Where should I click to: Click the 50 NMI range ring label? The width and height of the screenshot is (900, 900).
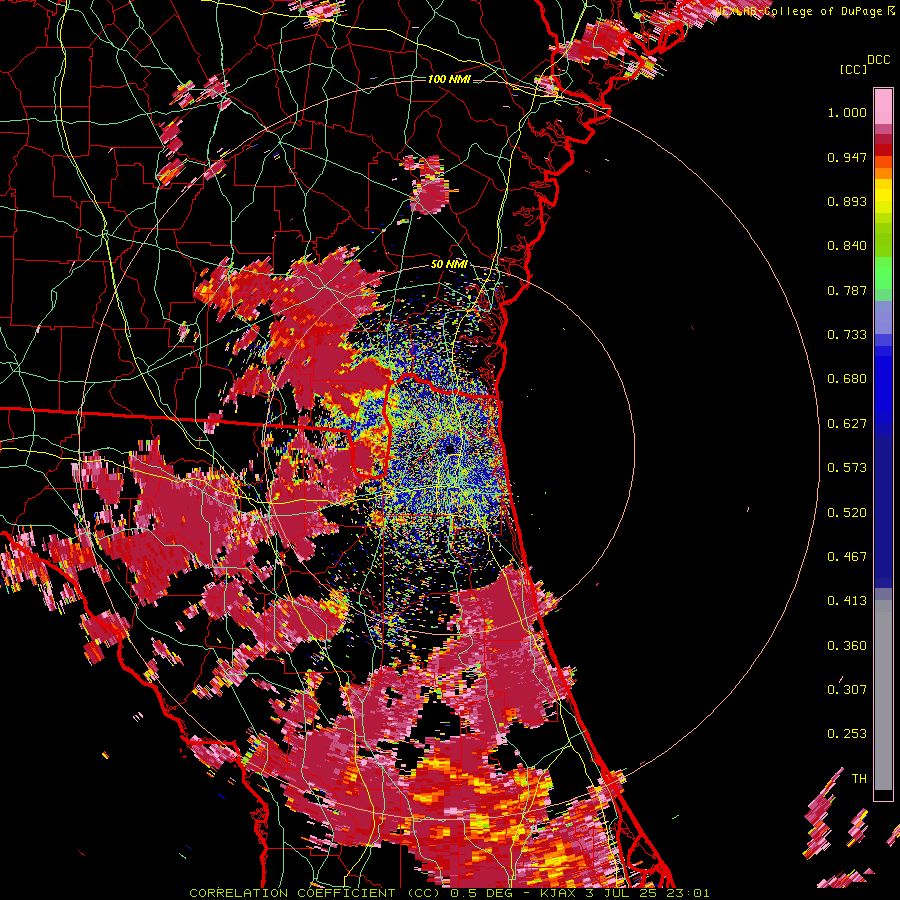click(x=449, y=264)
